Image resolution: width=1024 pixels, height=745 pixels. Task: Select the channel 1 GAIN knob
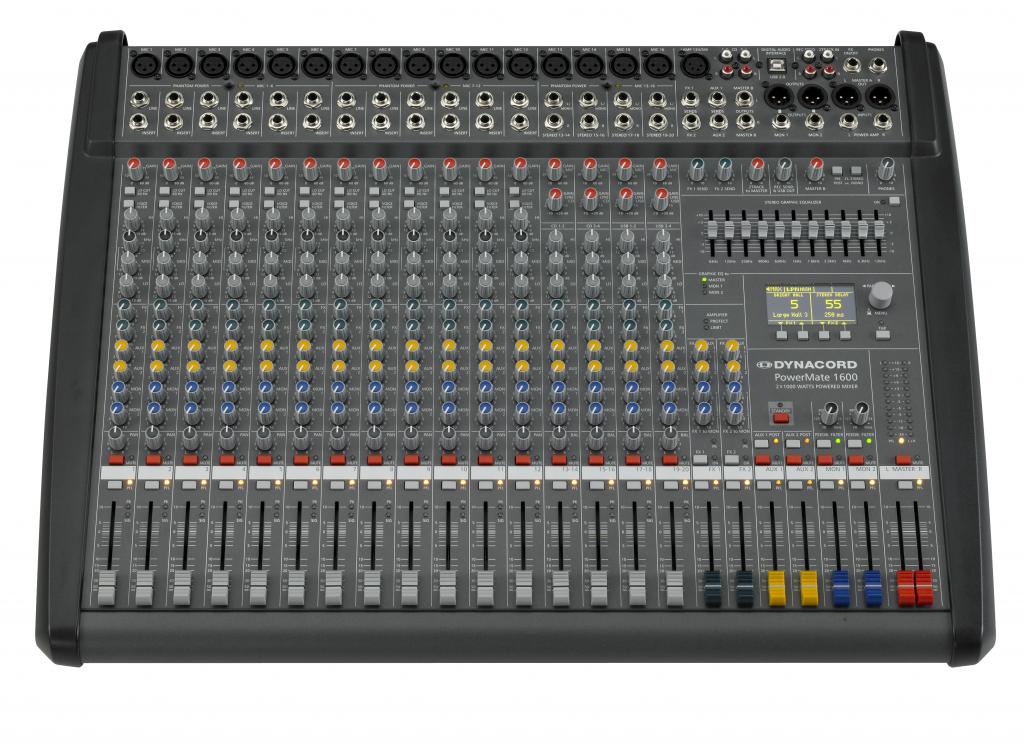[x=133, y=163]
